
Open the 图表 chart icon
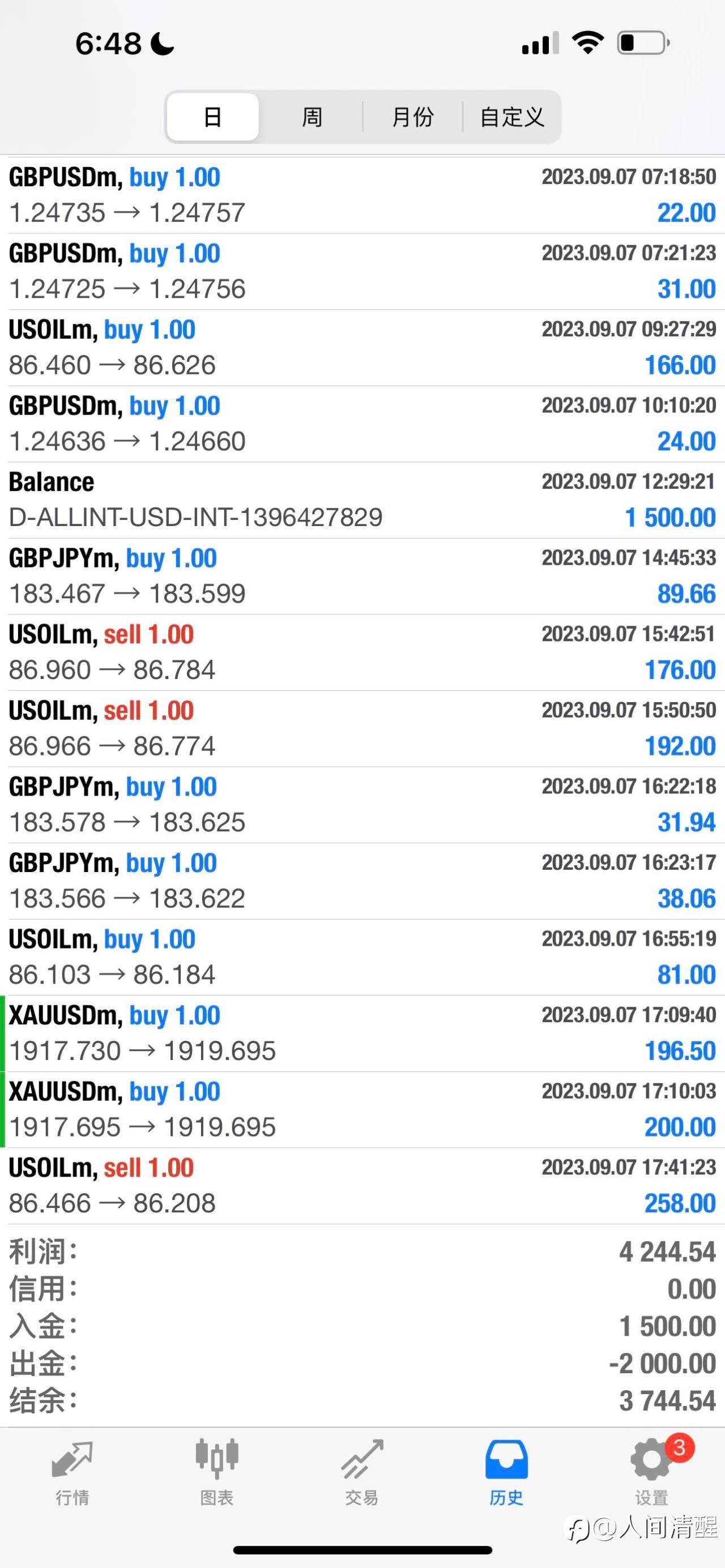[x=217, y=1459]
